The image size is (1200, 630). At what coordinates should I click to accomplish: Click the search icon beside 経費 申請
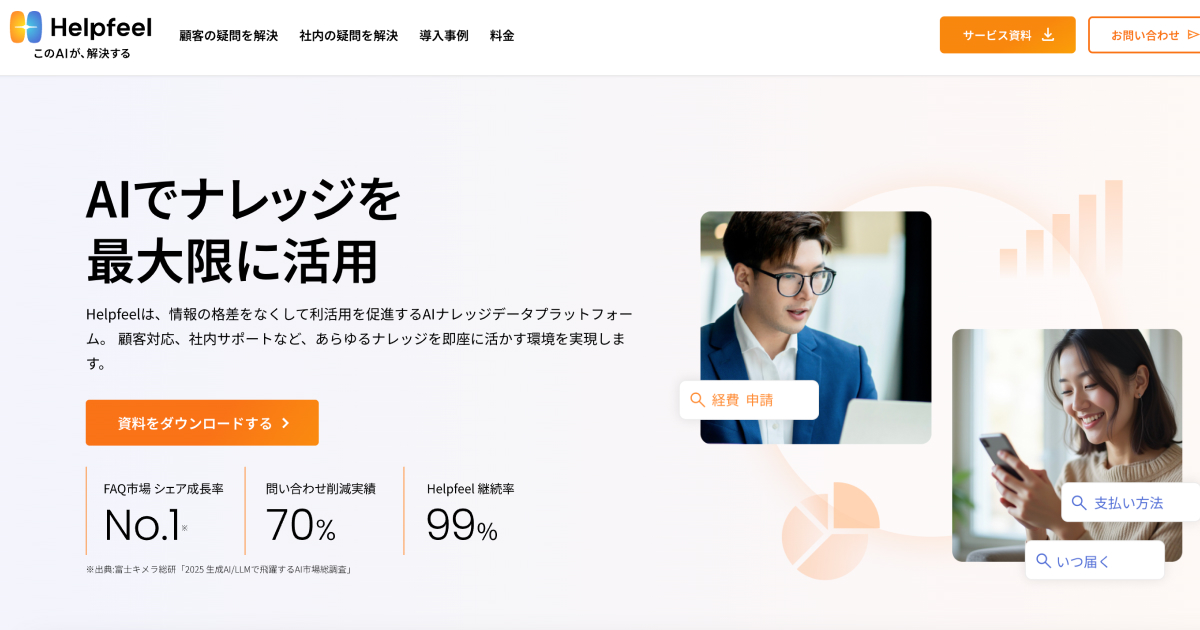point(697,400)
